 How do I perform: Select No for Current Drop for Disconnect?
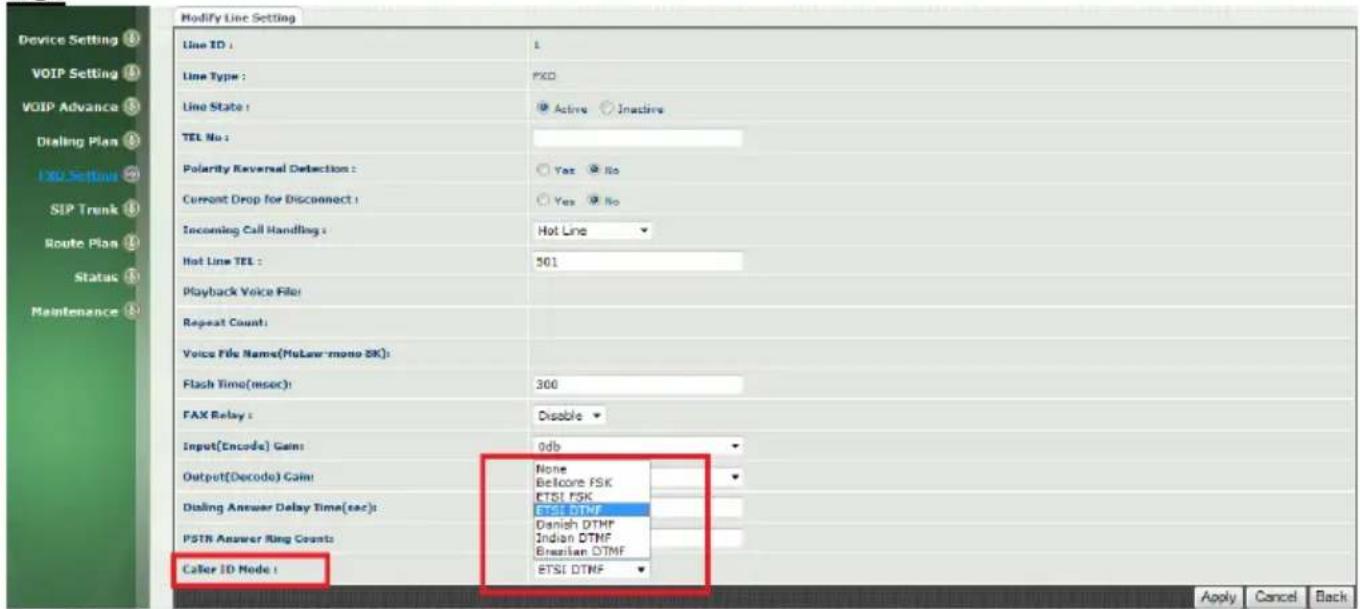pos(595,200)
